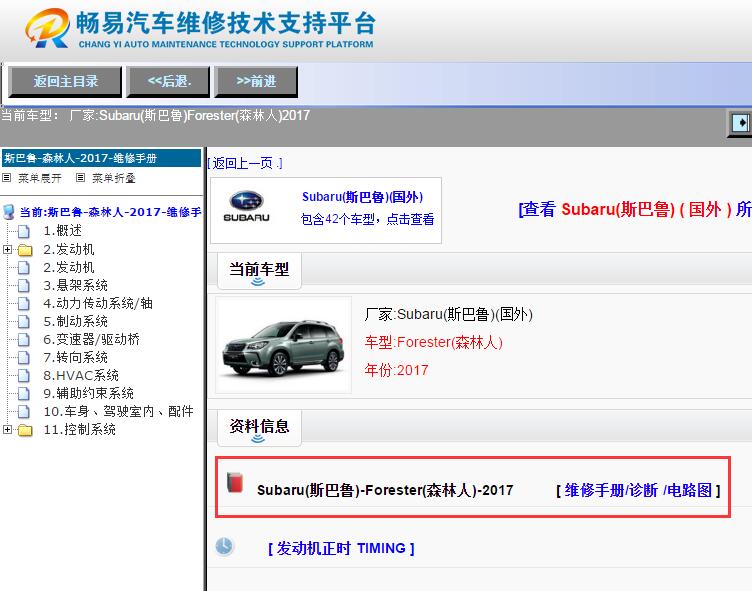Viewport: 752px width, 591px height.
Task: Click 菜单展开 text to expand menu
Action: point(40,178)
